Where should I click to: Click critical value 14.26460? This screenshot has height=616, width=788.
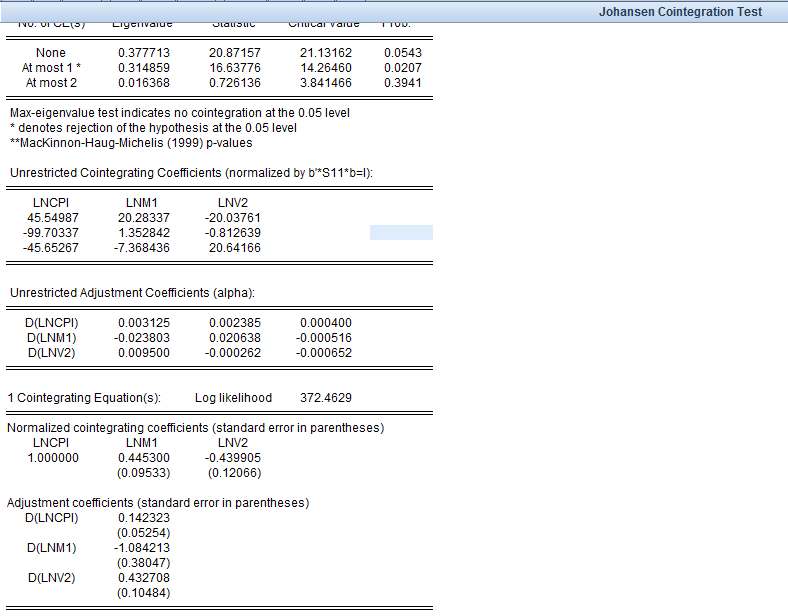(x=326, y=68)
